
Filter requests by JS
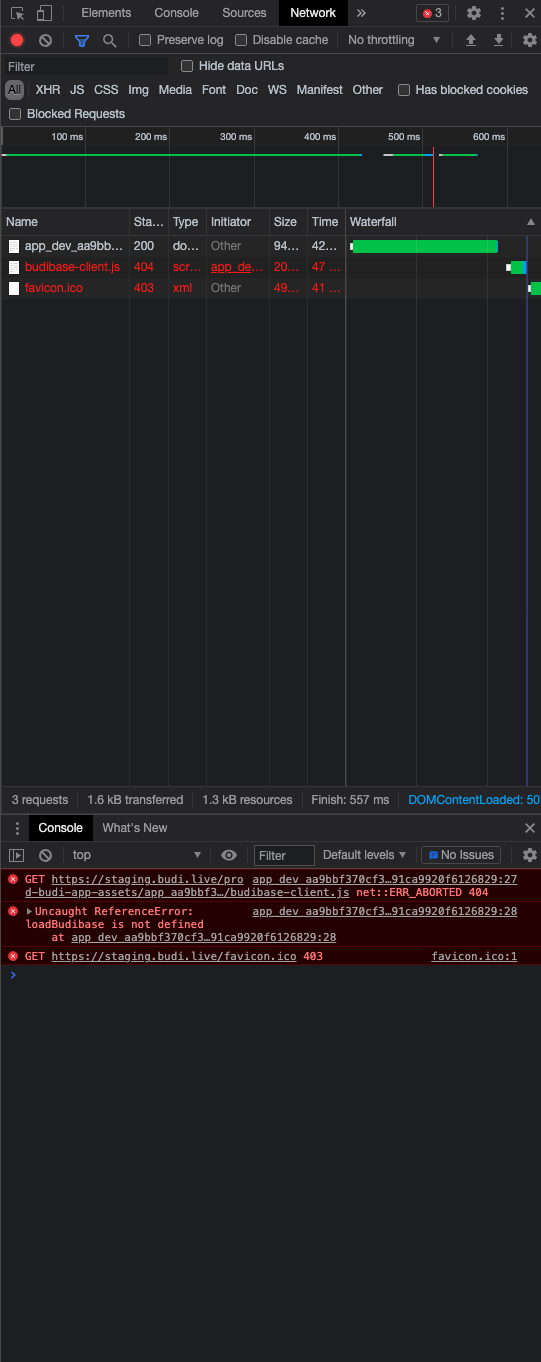(77, 90)
